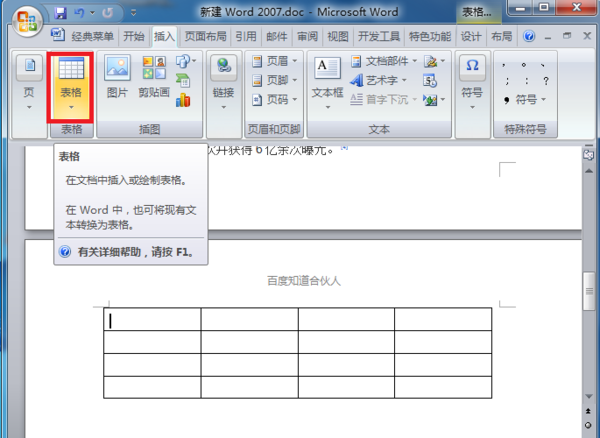
Task: Insert the Chinese period 。 symbol
Action: (524, 65)
